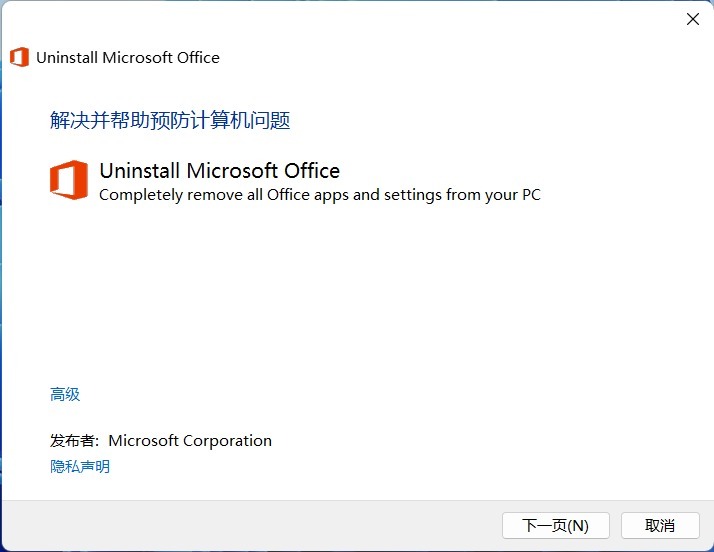The image size is (714, 552).
Task: Close the Uninstall Microsoft Office dialog
Action: click(x=692, y=19)
